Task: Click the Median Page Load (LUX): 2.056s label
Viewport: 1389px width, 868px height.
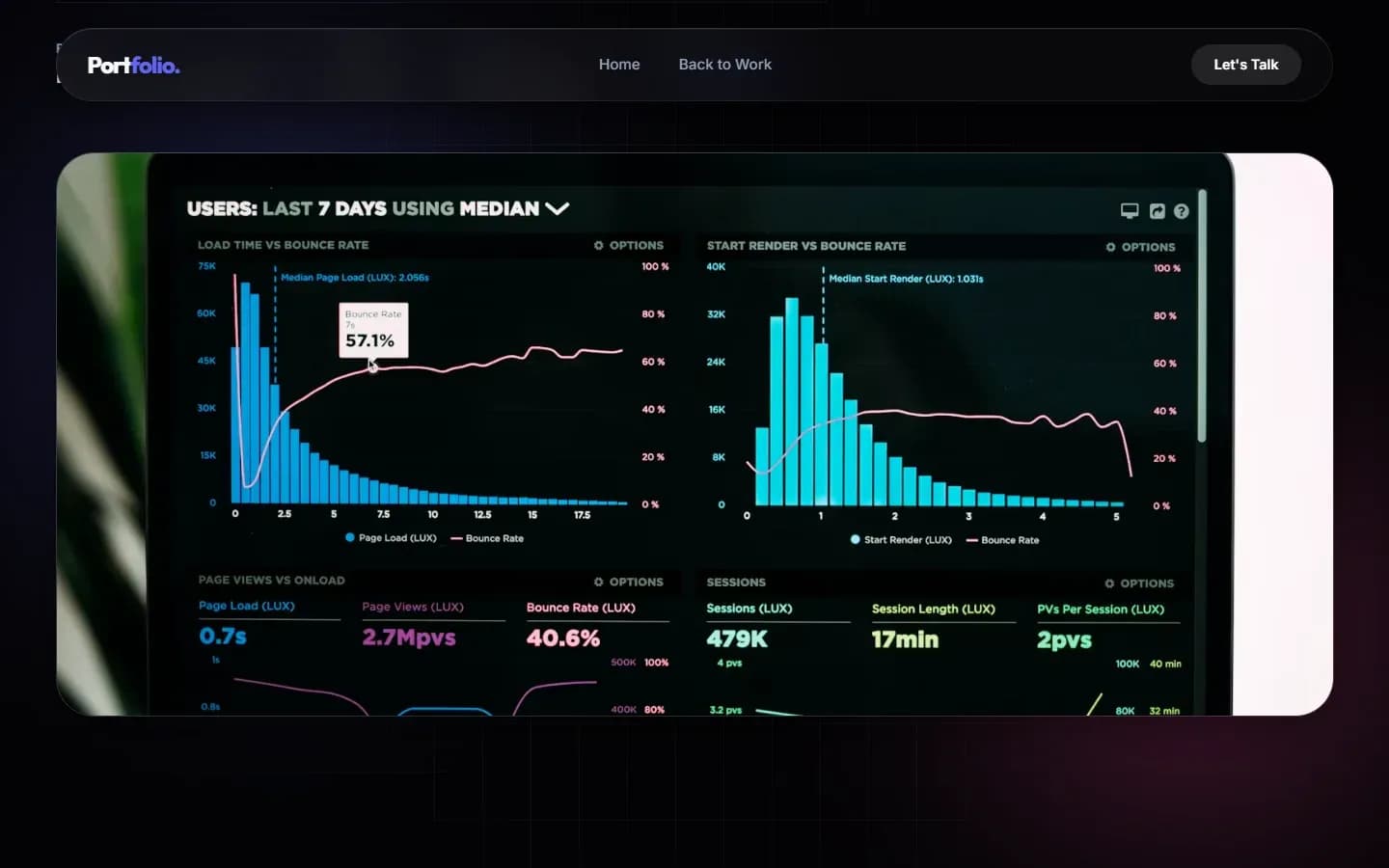Action: tap(355, 277)
